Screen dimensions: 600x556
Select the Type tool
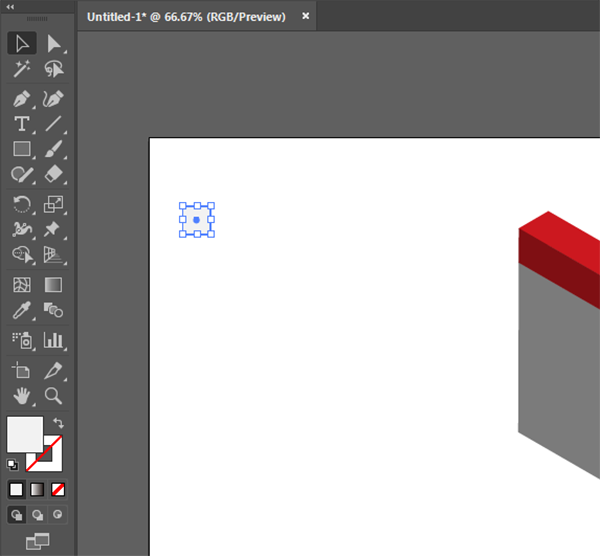(21, 124)
